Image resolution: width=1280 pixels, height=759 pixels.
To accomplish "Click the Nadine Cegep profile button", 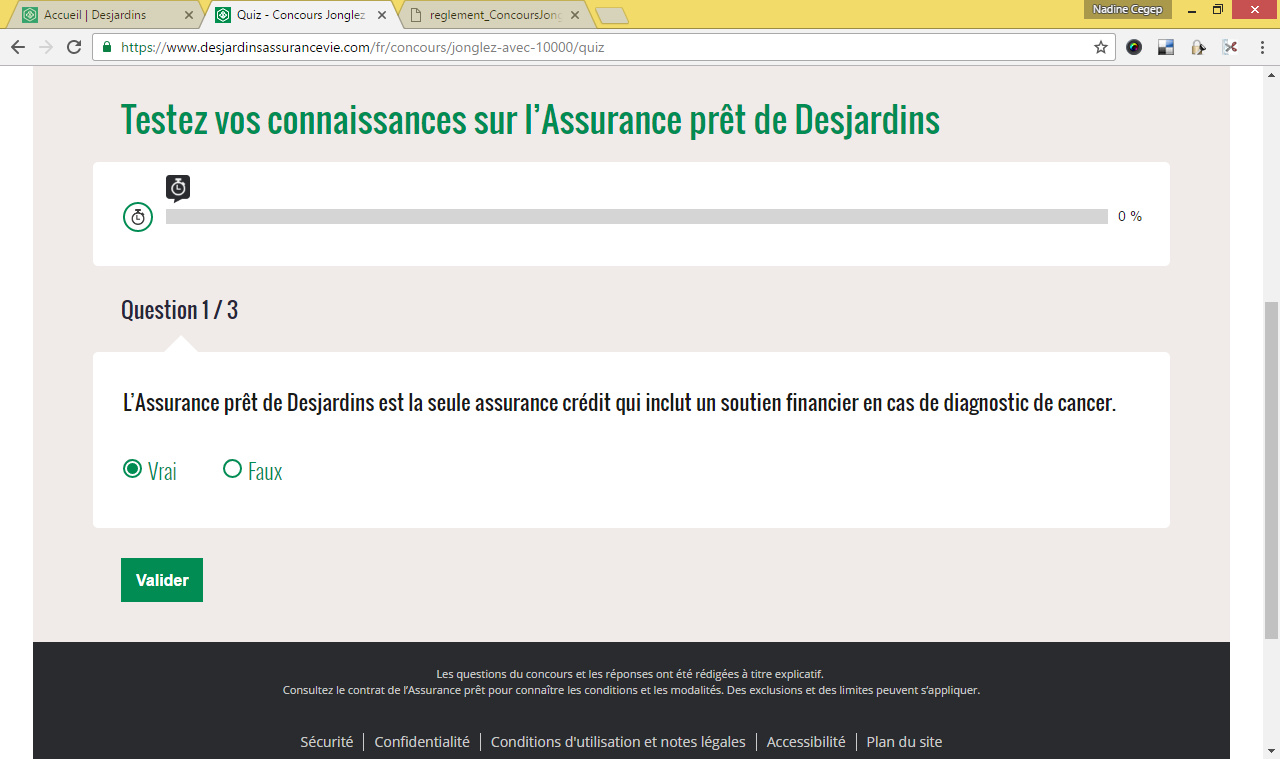I will [x=1127, y=9].
